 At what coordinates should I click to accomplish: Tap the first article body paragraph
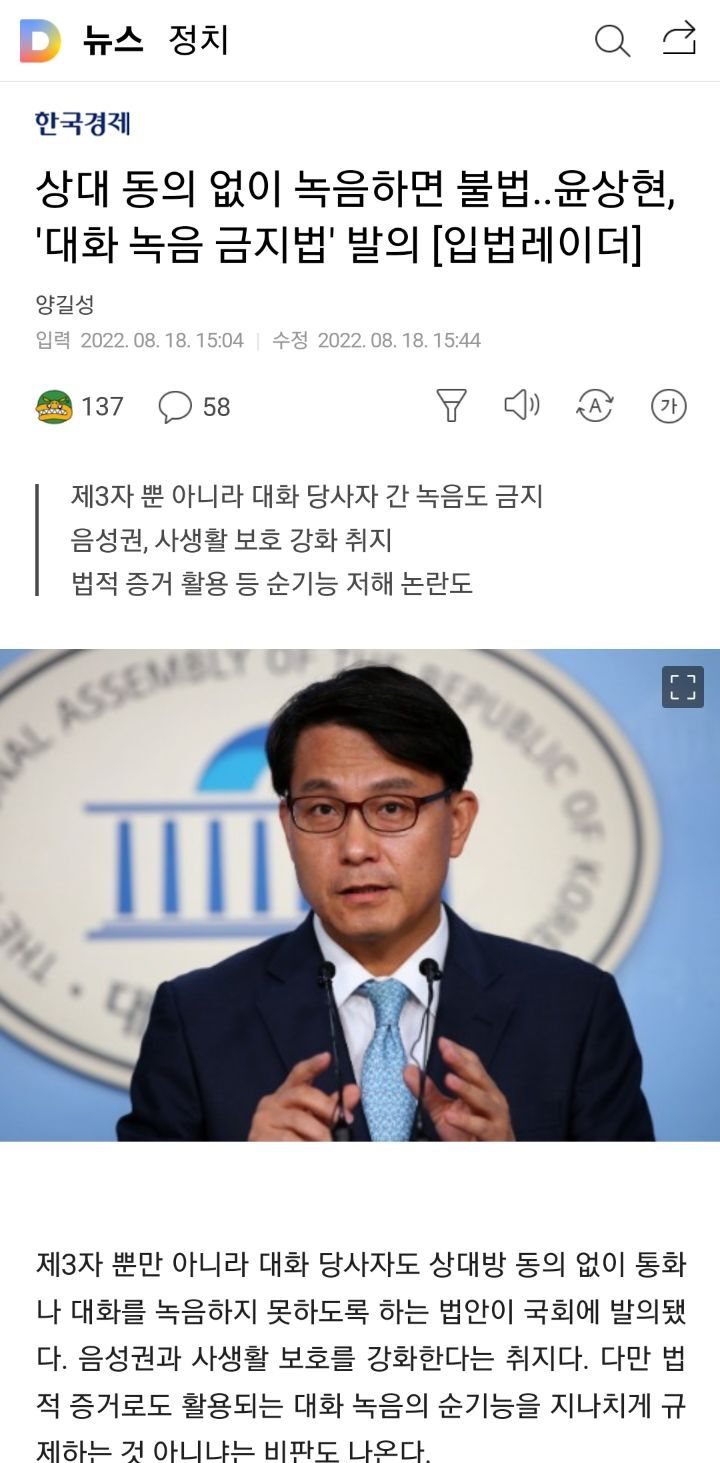tap(360, 1357)
